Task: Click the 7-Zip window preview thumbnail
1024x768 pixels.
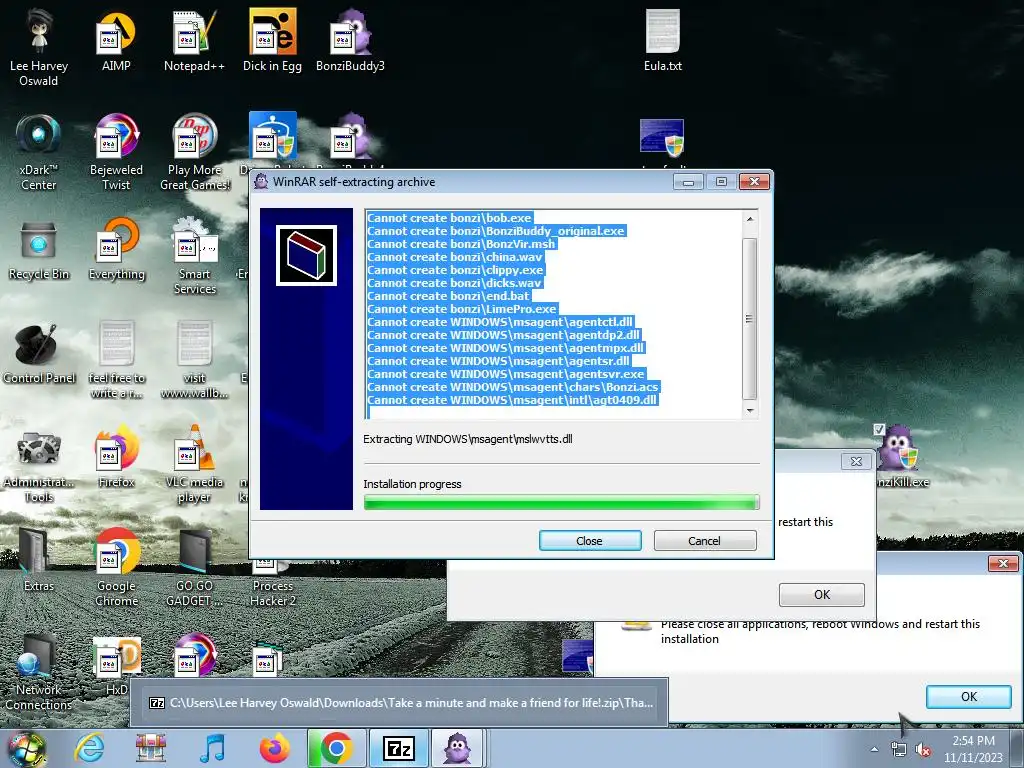Action: point(399,703)
